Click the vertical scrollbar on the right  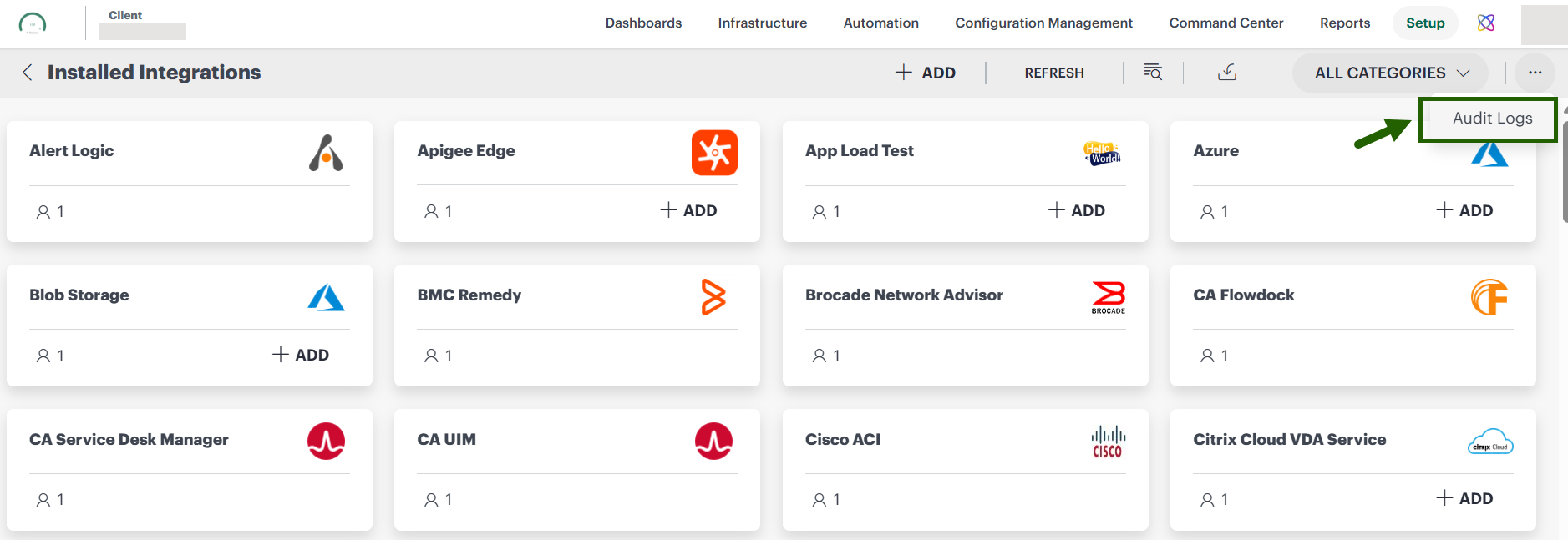click(x=1565, y=171)
